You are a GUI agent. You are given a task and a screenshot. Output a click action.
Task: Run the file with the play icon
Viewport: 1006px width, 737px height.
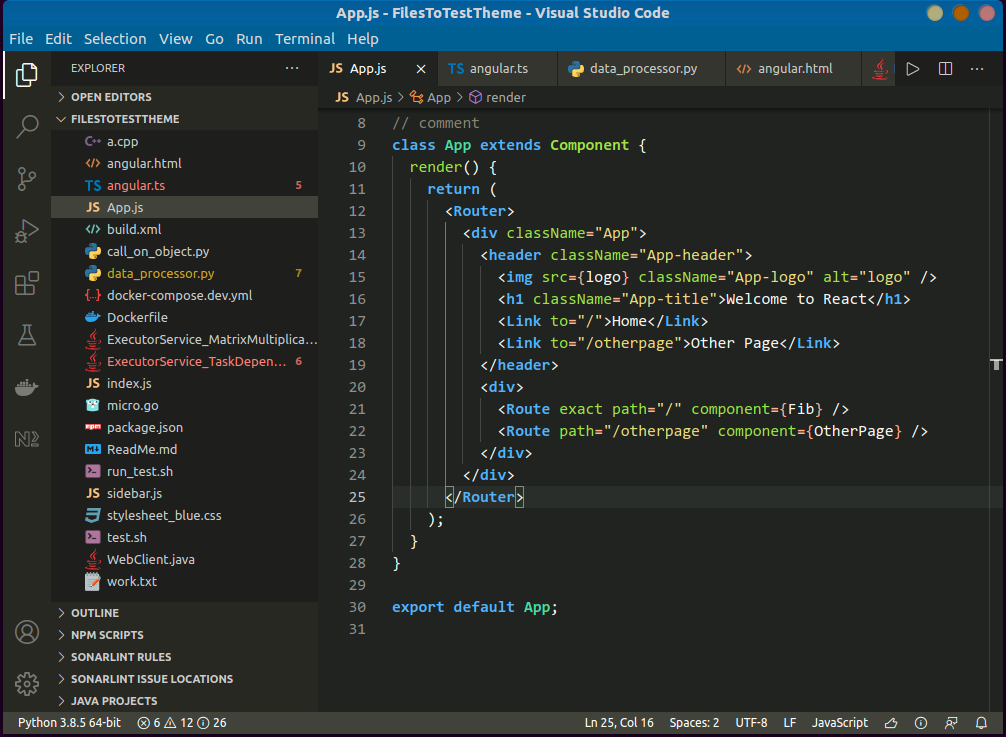point(912,69)
